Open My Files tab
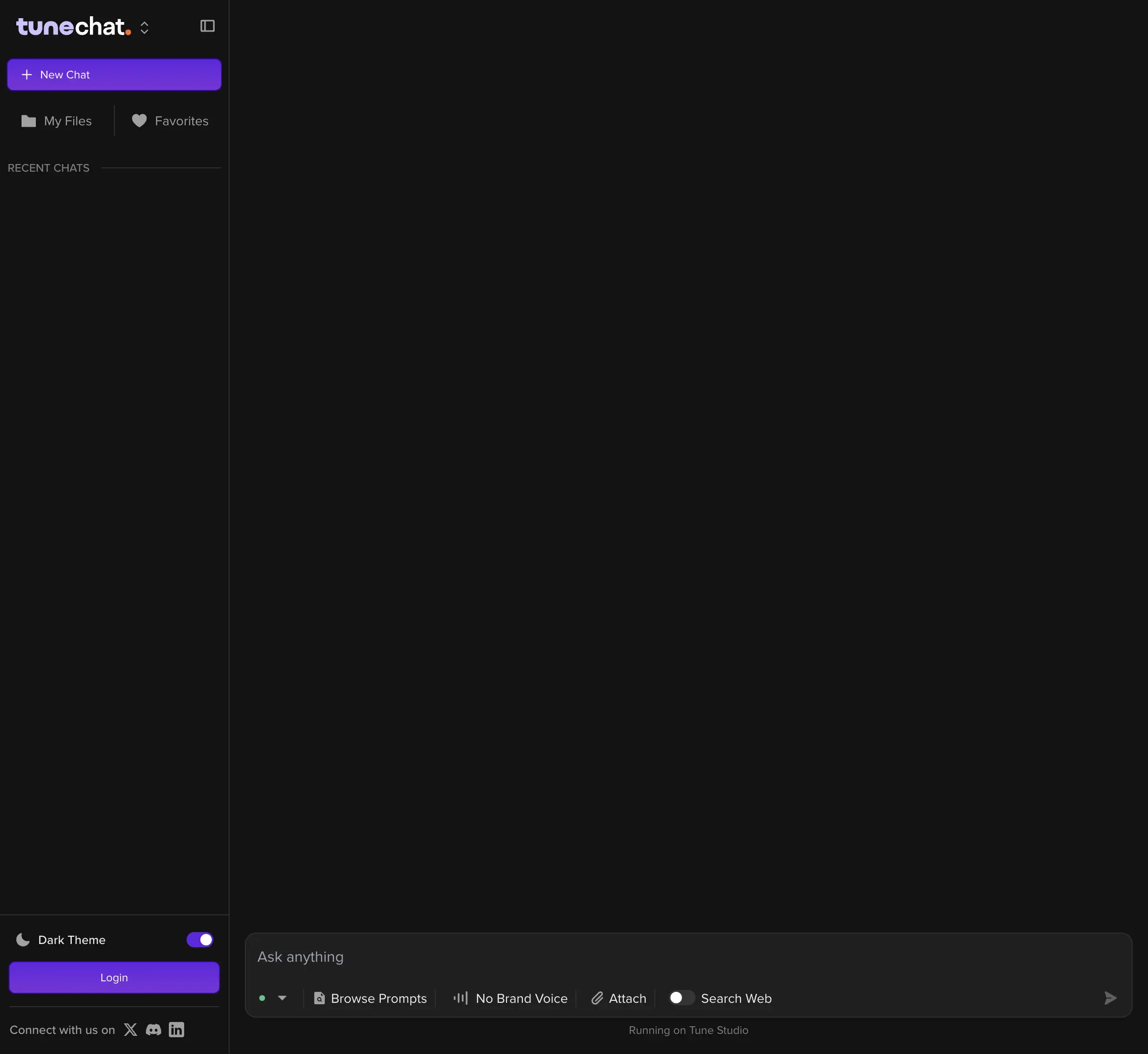This screenshot has width=1148, height=1054. click(57, 121)
